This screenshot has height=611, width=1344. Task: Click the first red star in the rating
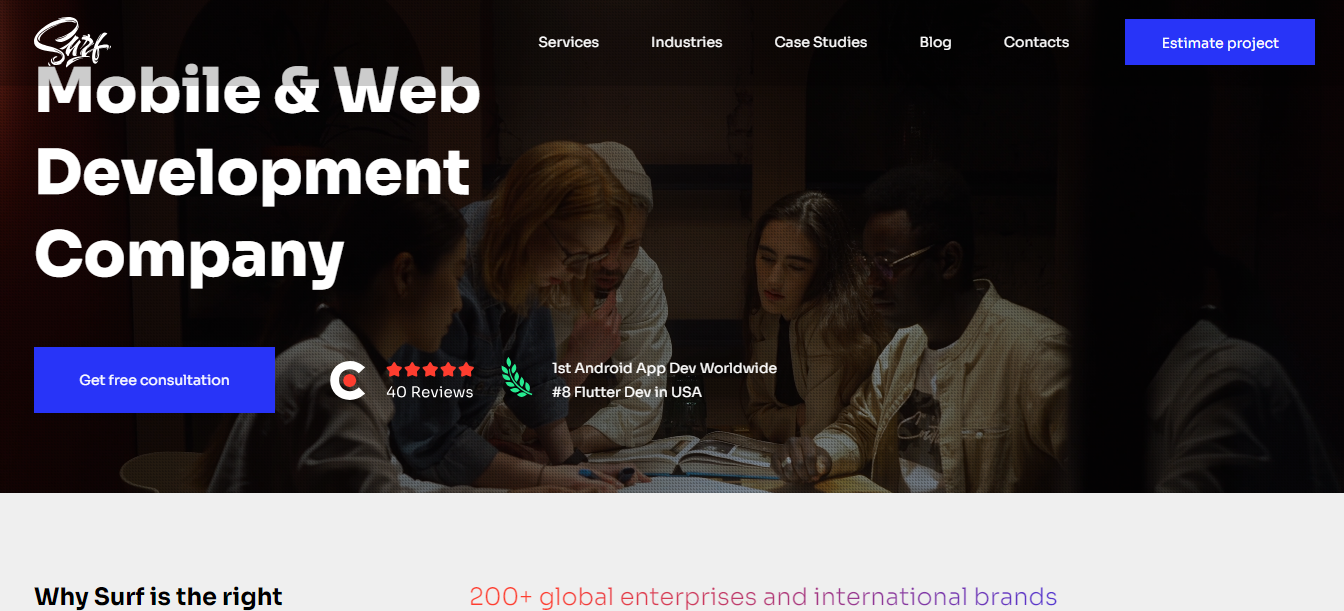[x=394, y=369]
